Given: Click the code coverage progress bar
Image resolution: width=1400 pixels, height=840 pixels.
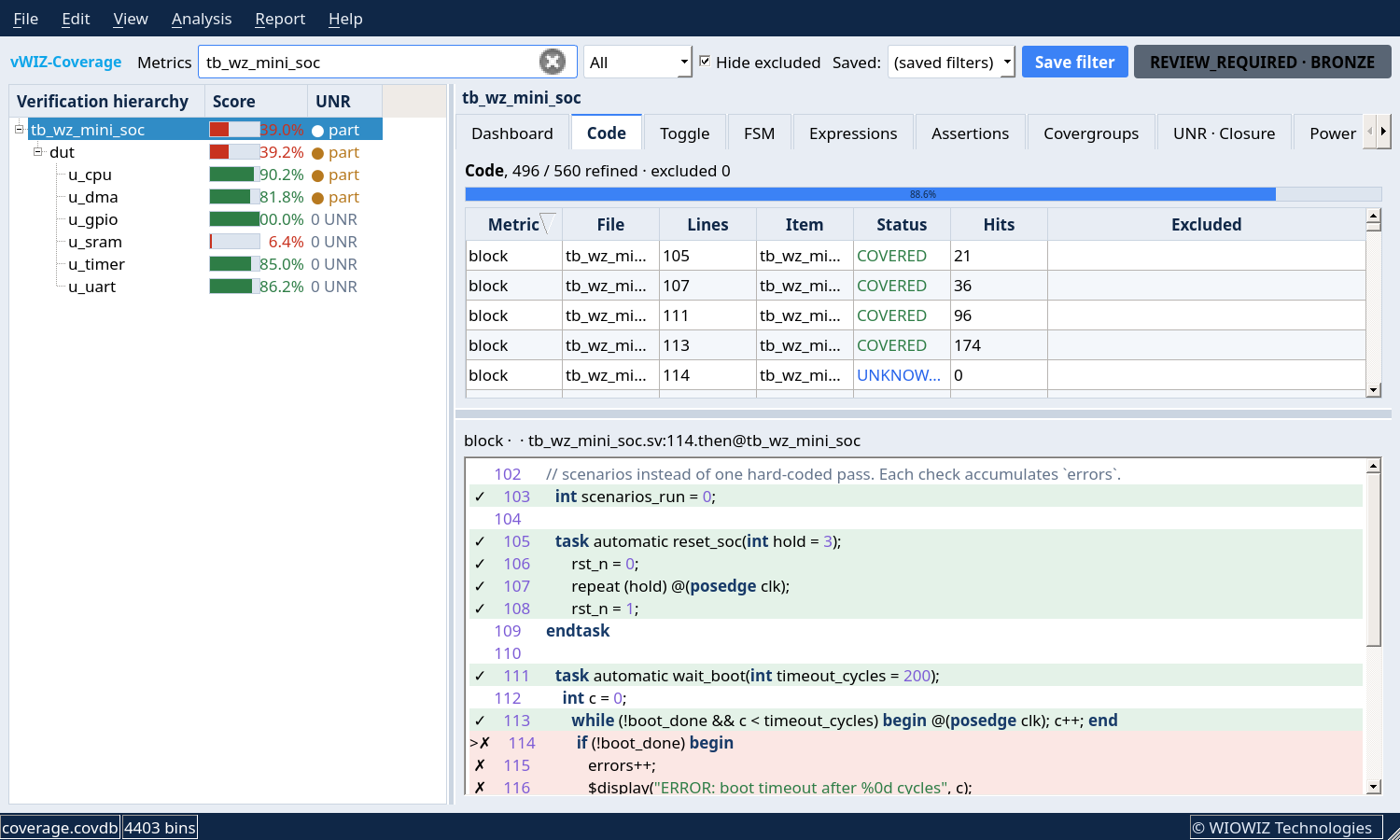Looking at the screenshot, I should click(923, 194).
